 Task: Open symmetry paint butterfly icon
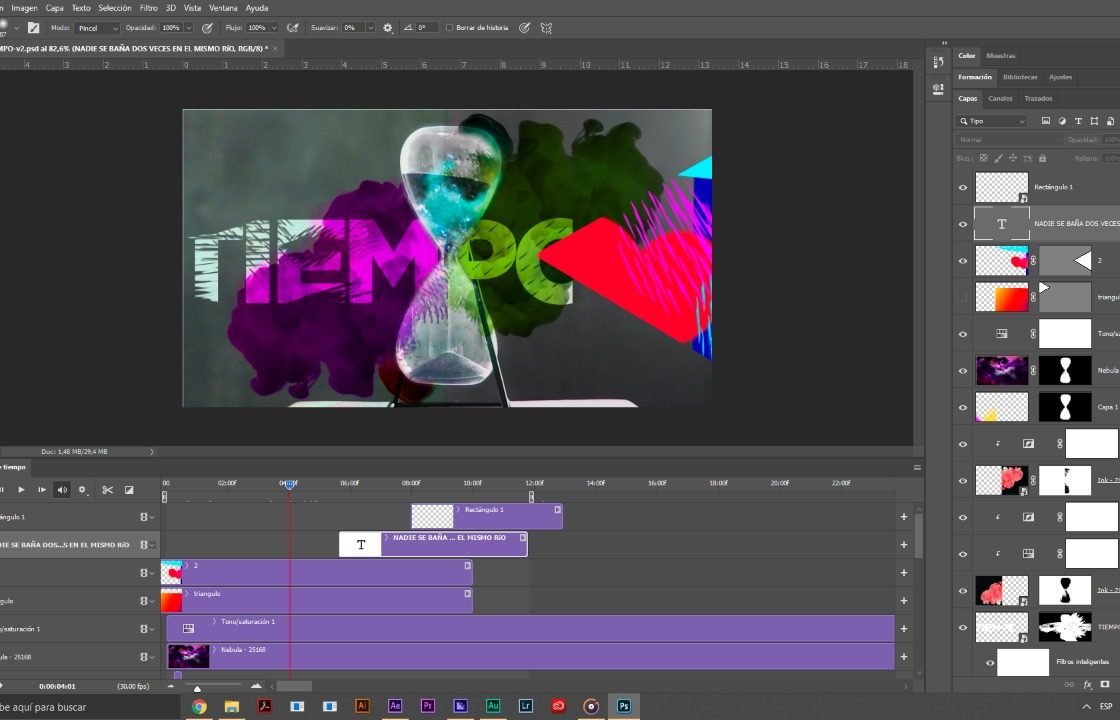click(x=546, y=28)
